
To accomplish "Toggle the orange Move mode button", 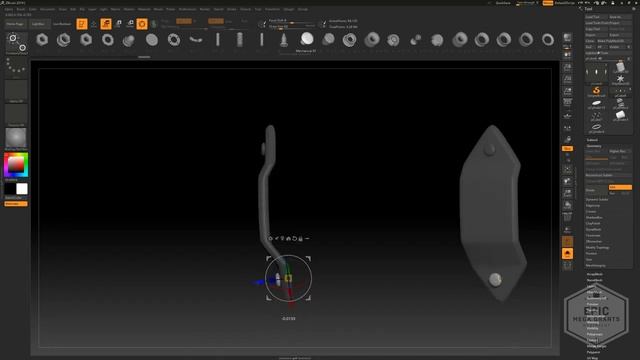I will tap(106, 24).
